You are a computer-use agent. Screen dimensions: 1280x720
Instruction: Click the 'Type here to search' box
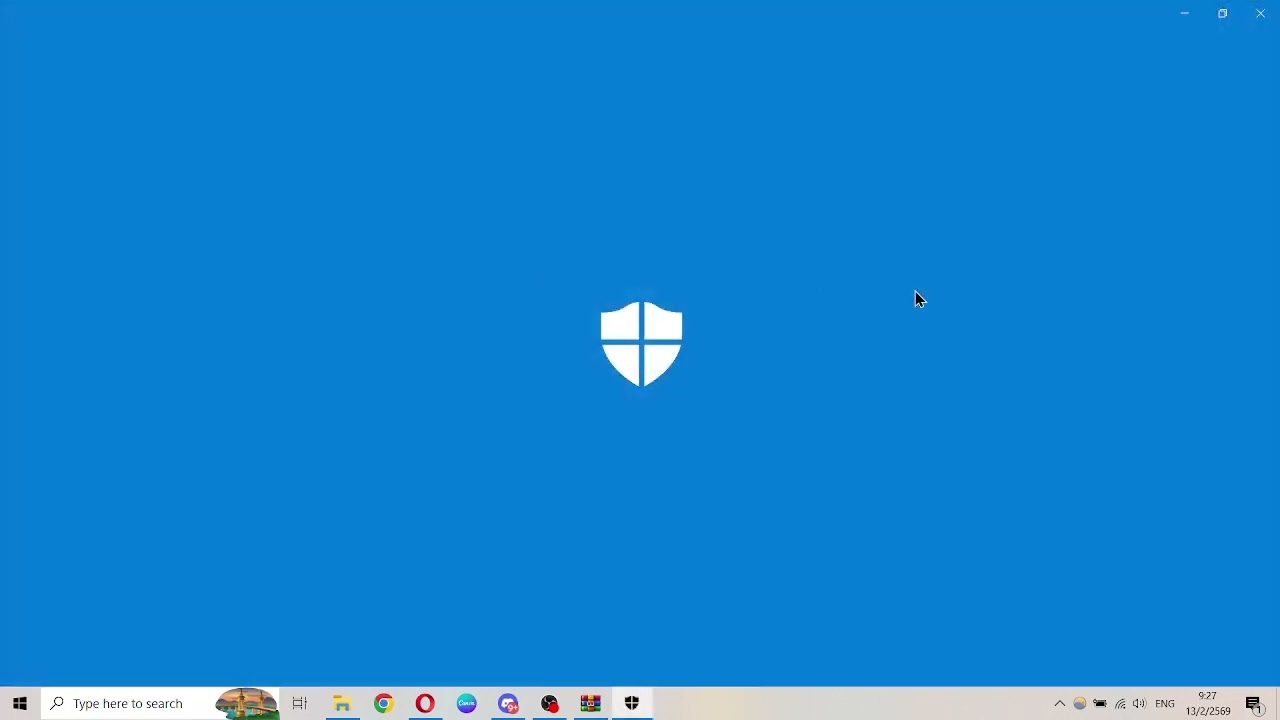pos(160,703)
